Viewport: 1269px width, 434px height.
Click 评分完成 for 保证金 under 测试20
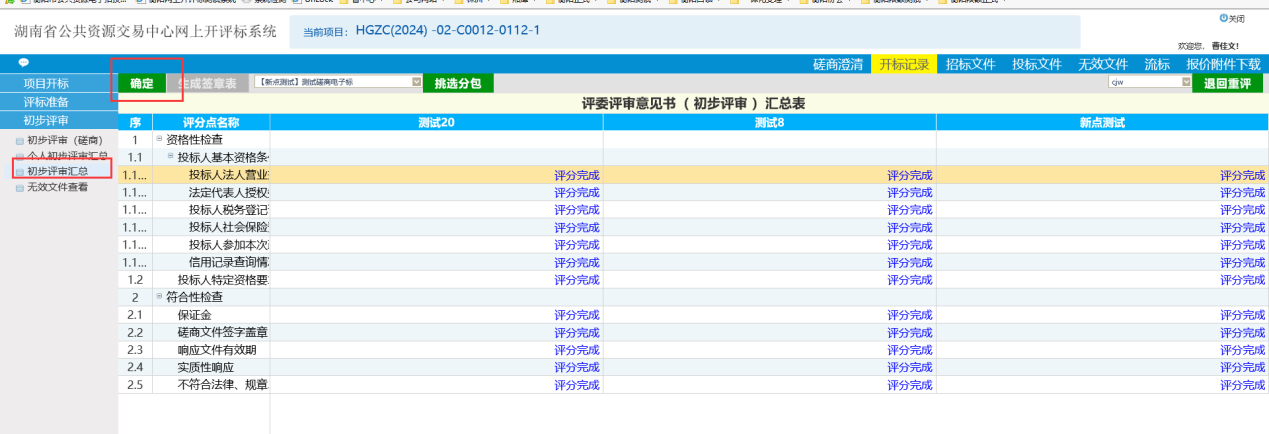577,315
